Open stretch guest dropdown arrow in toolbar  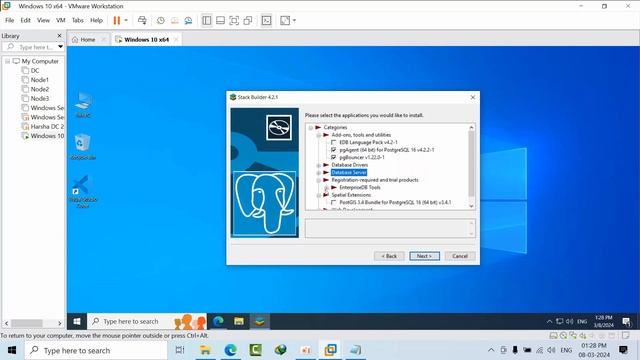tap(294, 20)
